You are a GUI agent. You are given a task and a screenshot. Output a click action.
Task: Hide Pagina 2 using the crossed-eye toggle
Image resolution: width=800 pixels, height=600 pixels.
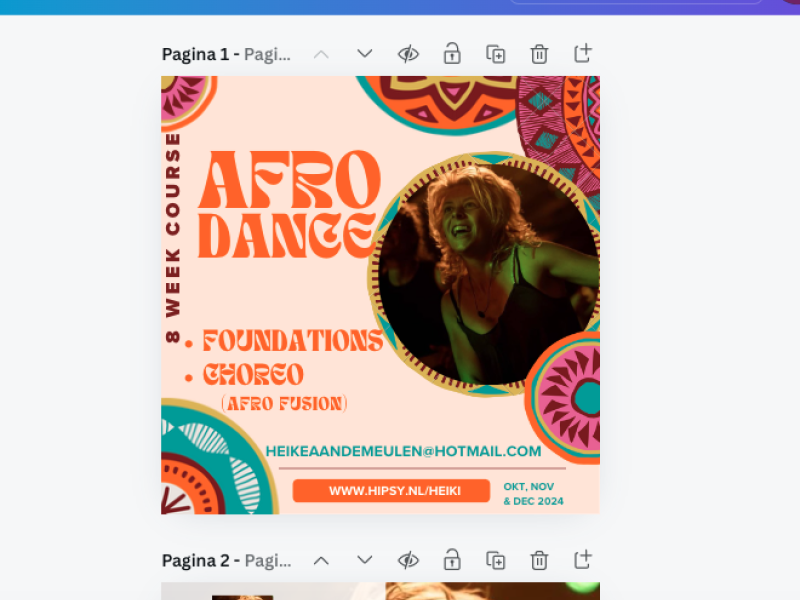click(x=408, y=560)
